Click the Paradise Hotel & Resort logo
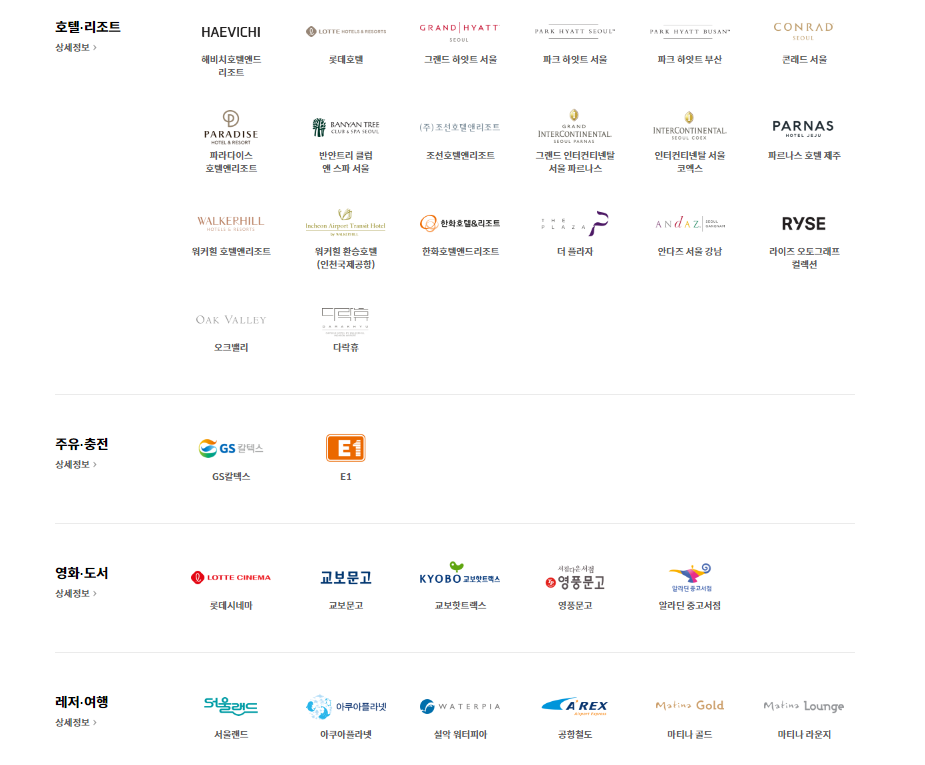The image size is (925, 765). (x=231, y=127)
